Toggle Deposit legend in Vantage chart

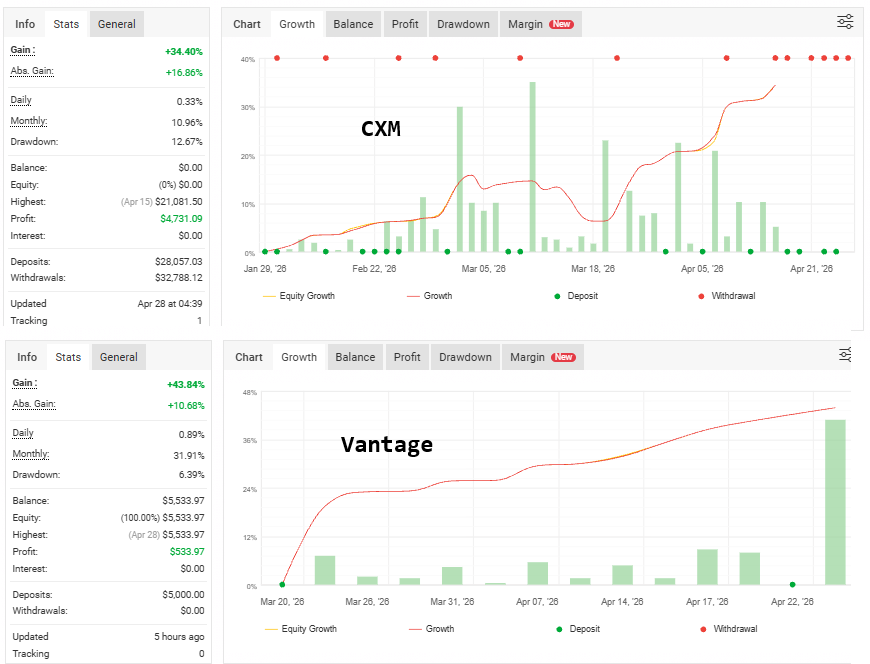[x=578, y=628]
